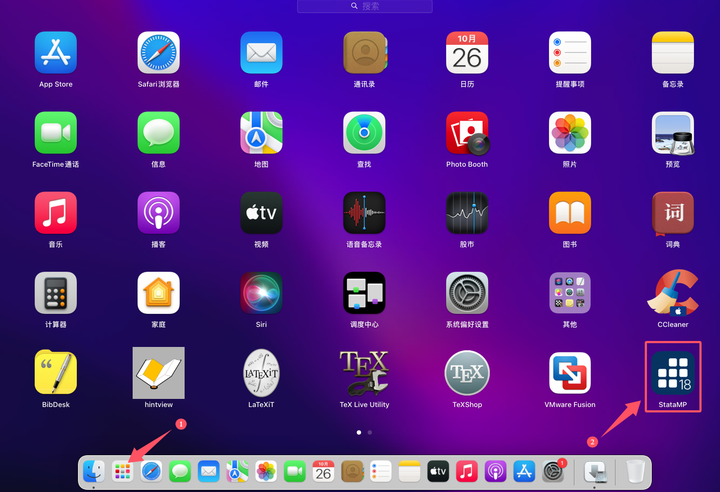
Task: Launch StataMP 18 app
Action: pyautogui.click(x=673, y=373)
